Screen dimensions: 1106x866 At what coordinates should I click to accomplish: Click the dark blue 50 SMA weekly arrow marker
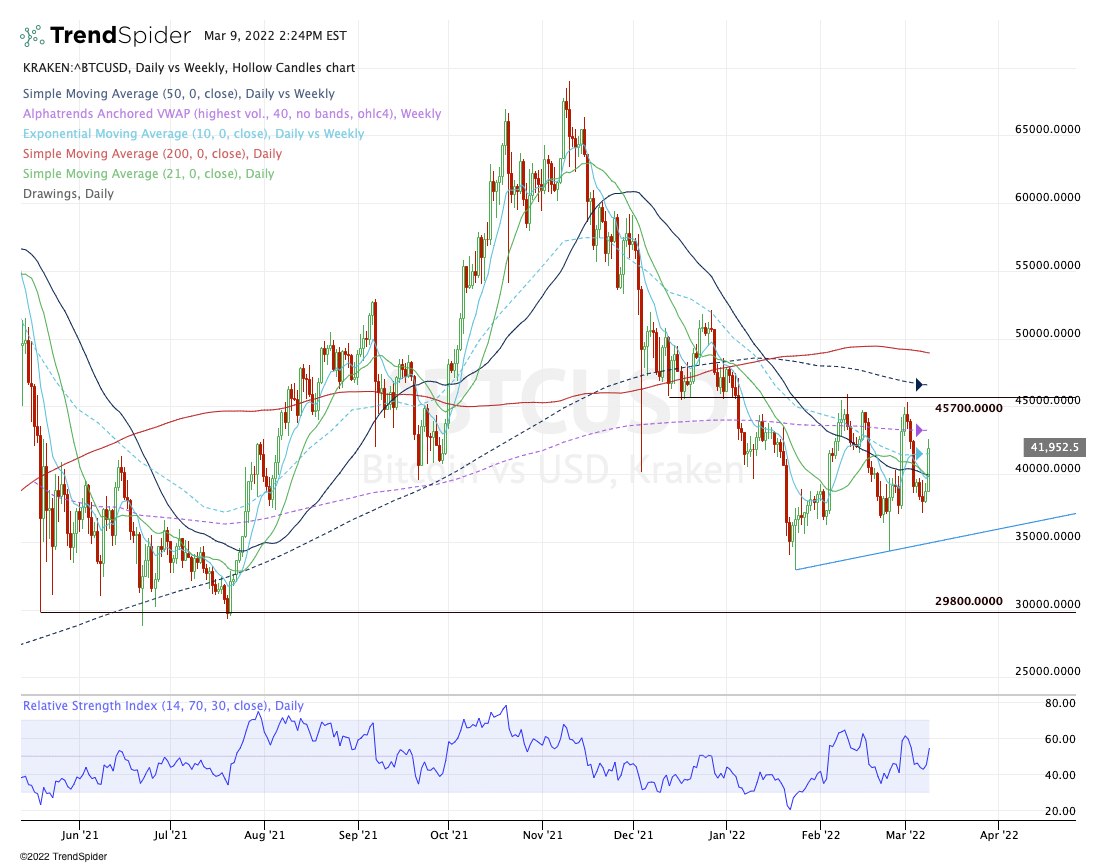click(920, 385)
